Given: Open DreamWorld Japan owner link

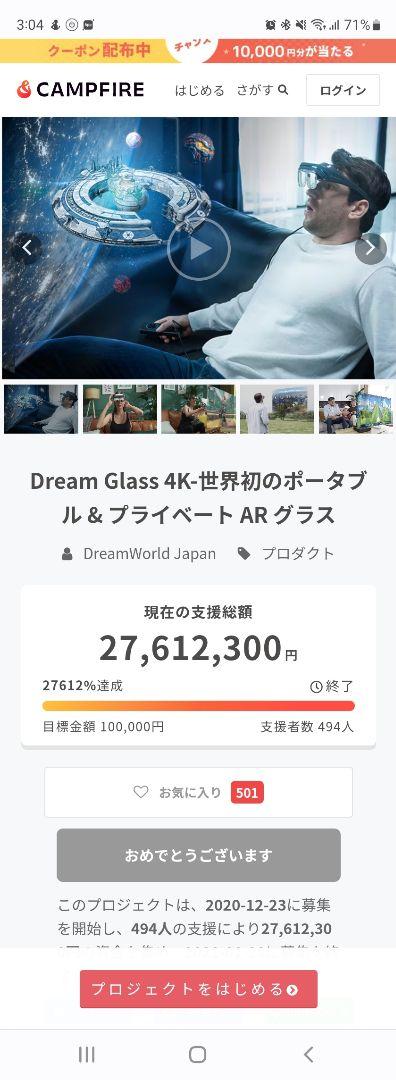Looking at the screenshot, I should pos(149,554).
